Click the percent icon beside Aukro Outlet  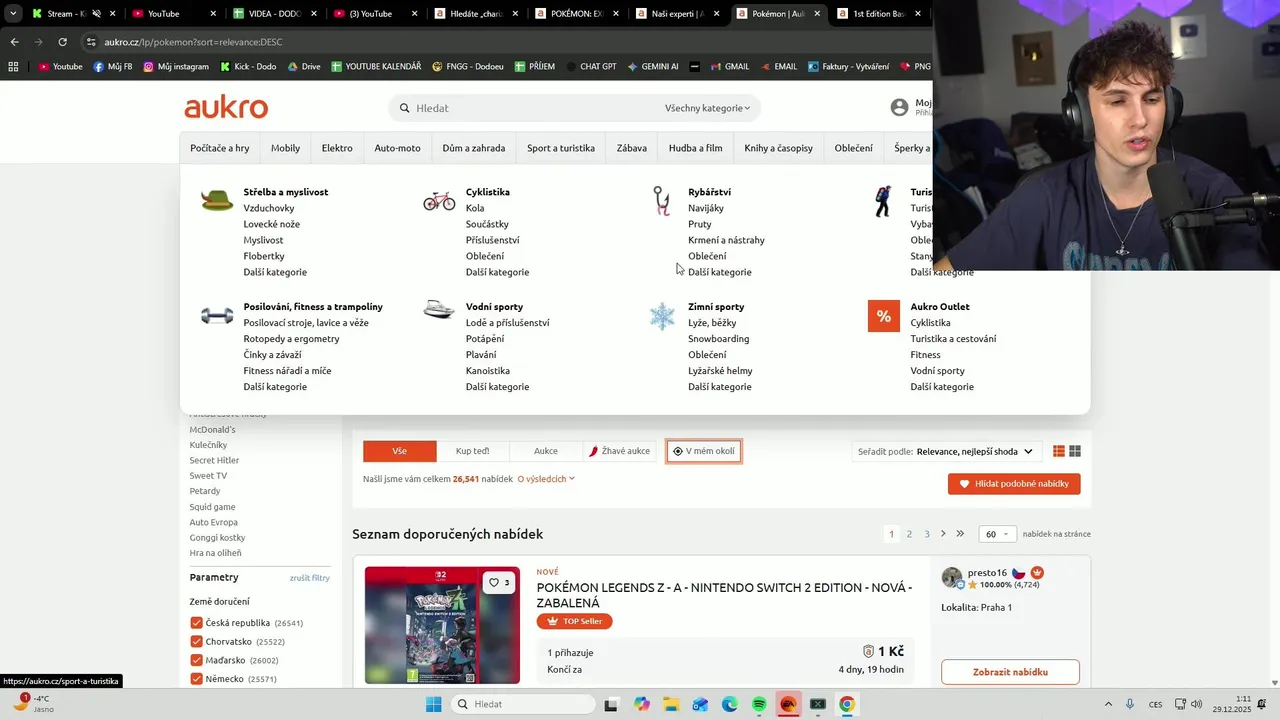tap(884, 316)
